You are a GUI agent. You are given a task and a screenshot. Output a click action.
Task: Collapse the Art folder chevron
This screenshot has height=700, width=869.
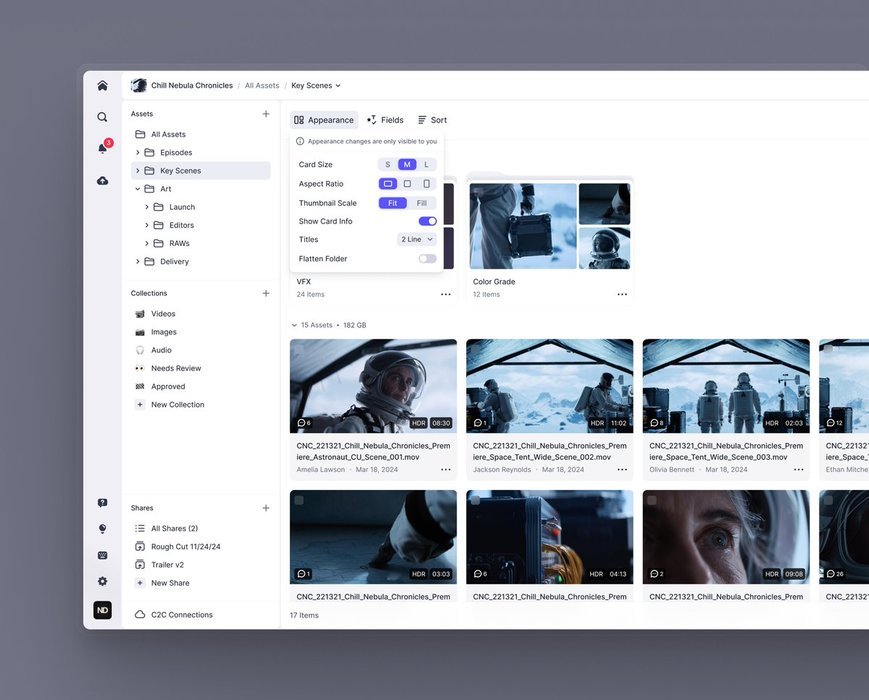click(137, 189)
